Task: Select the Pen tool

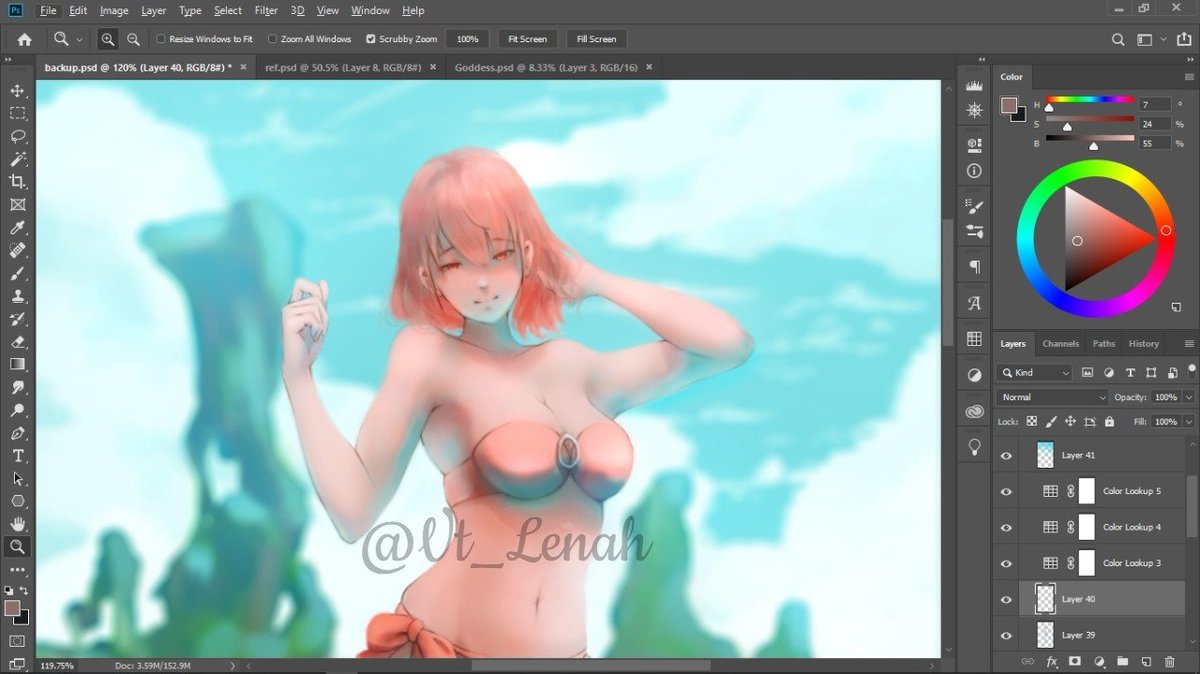Action: (x=17, y=433)
